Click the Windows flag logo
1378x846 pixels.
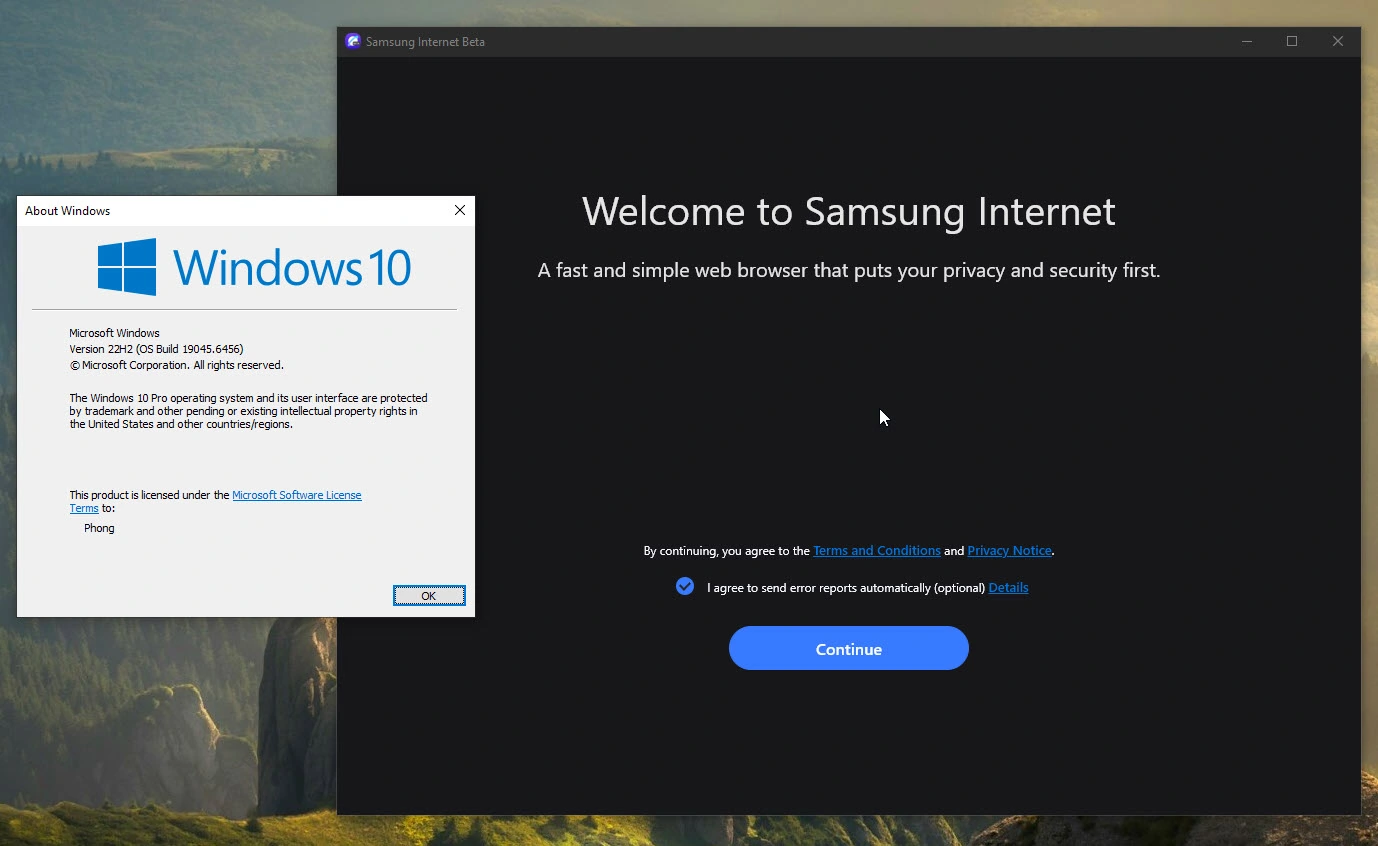click(127, 267)
